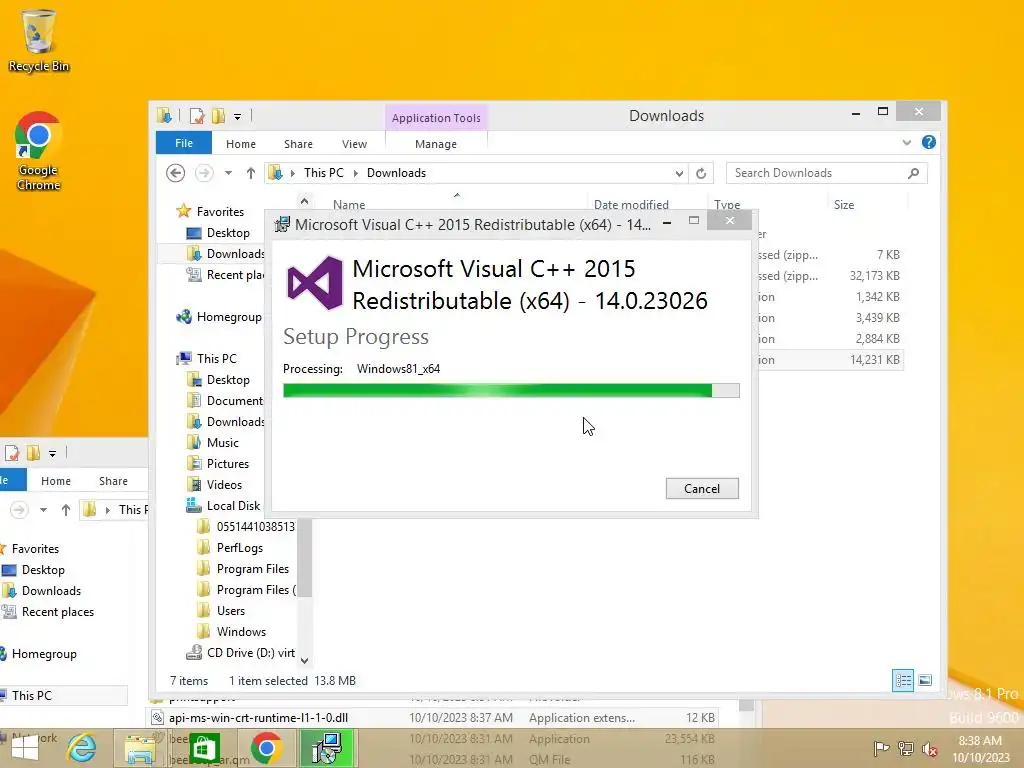Click the New folder quick access icon in Downloads title bar
This screenshot has height=768, width=1024.
click(x=218, y=116)
